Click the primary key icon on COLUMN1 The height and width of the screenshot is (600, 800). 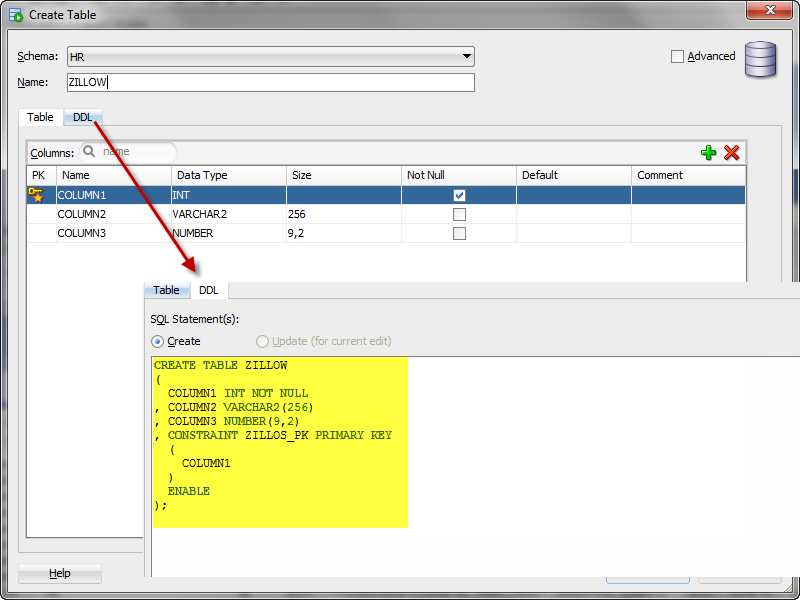(x=37, y=195)
